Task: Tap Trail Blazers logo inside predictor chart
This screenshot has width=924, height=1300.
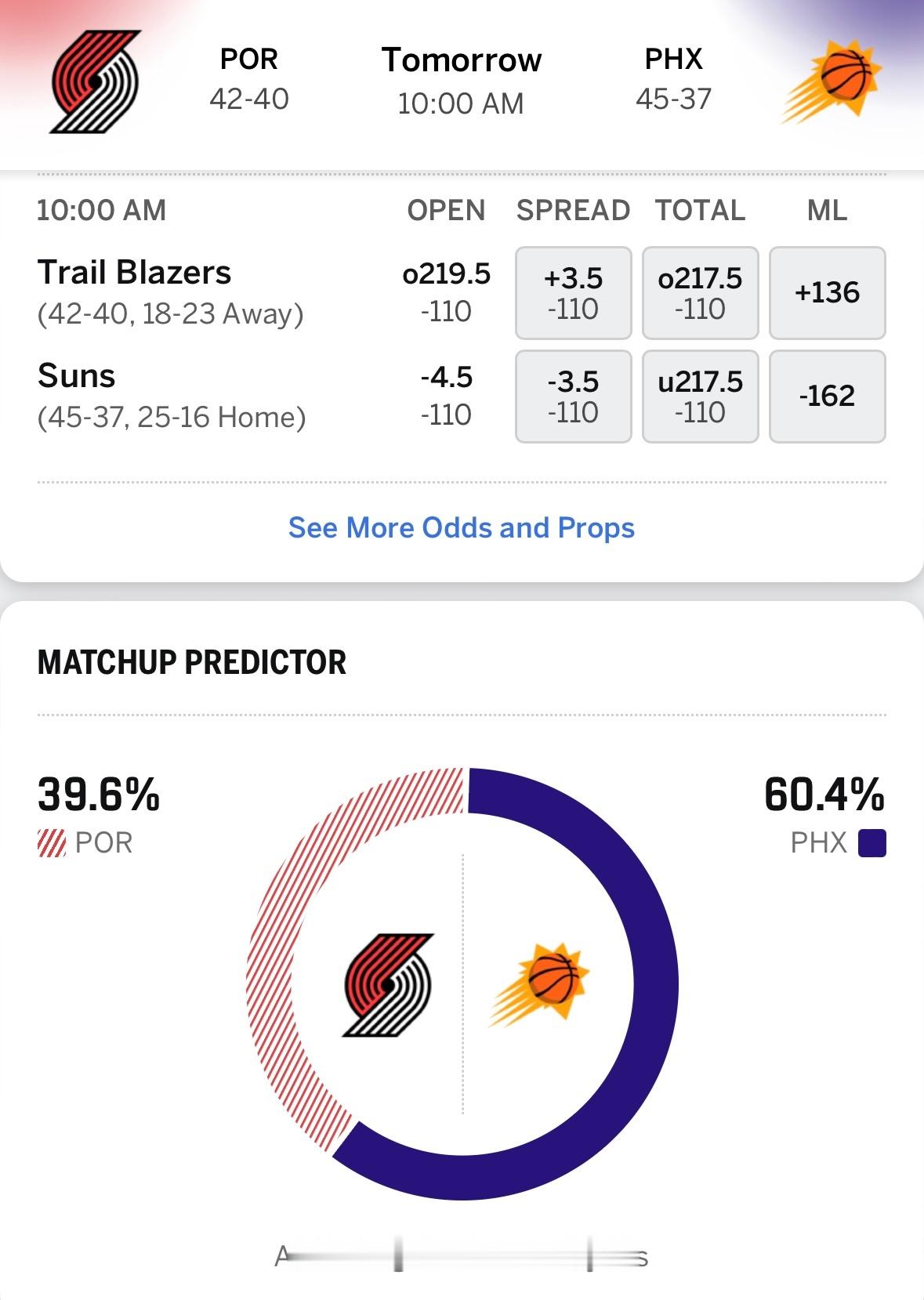Action: click(388, 985)
